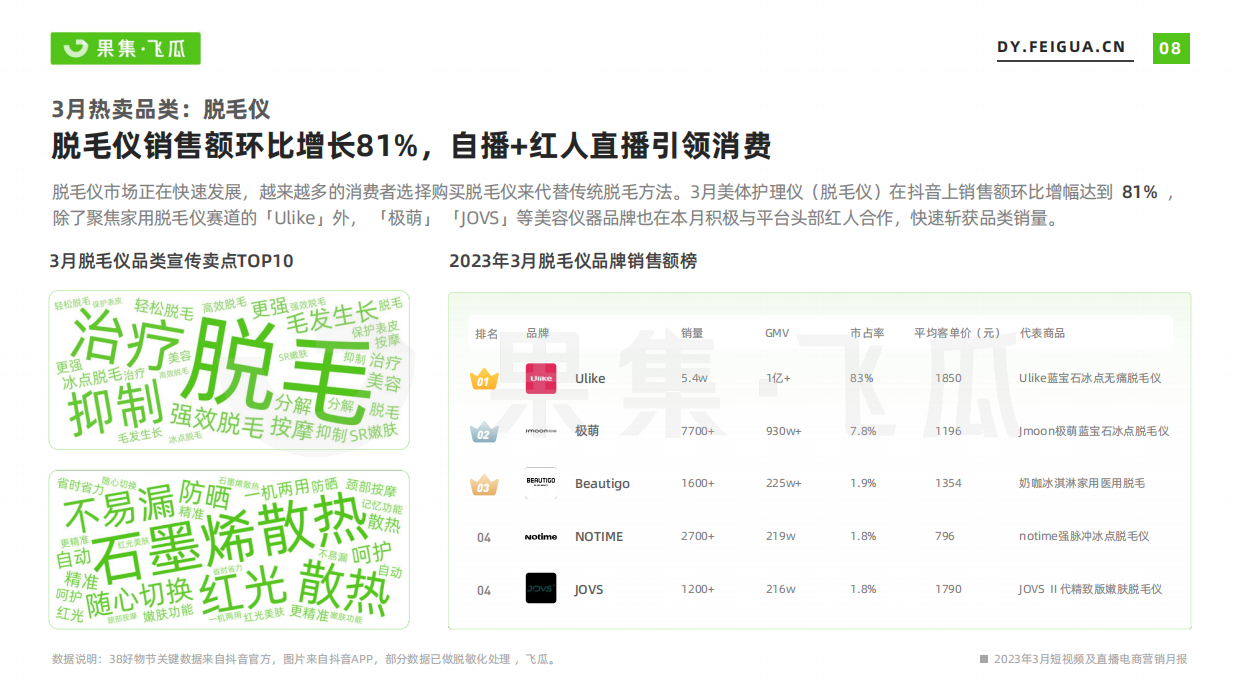Click the 销量 column header
This screenshot has width=1240, height=697.
click(x=692, y=333)
